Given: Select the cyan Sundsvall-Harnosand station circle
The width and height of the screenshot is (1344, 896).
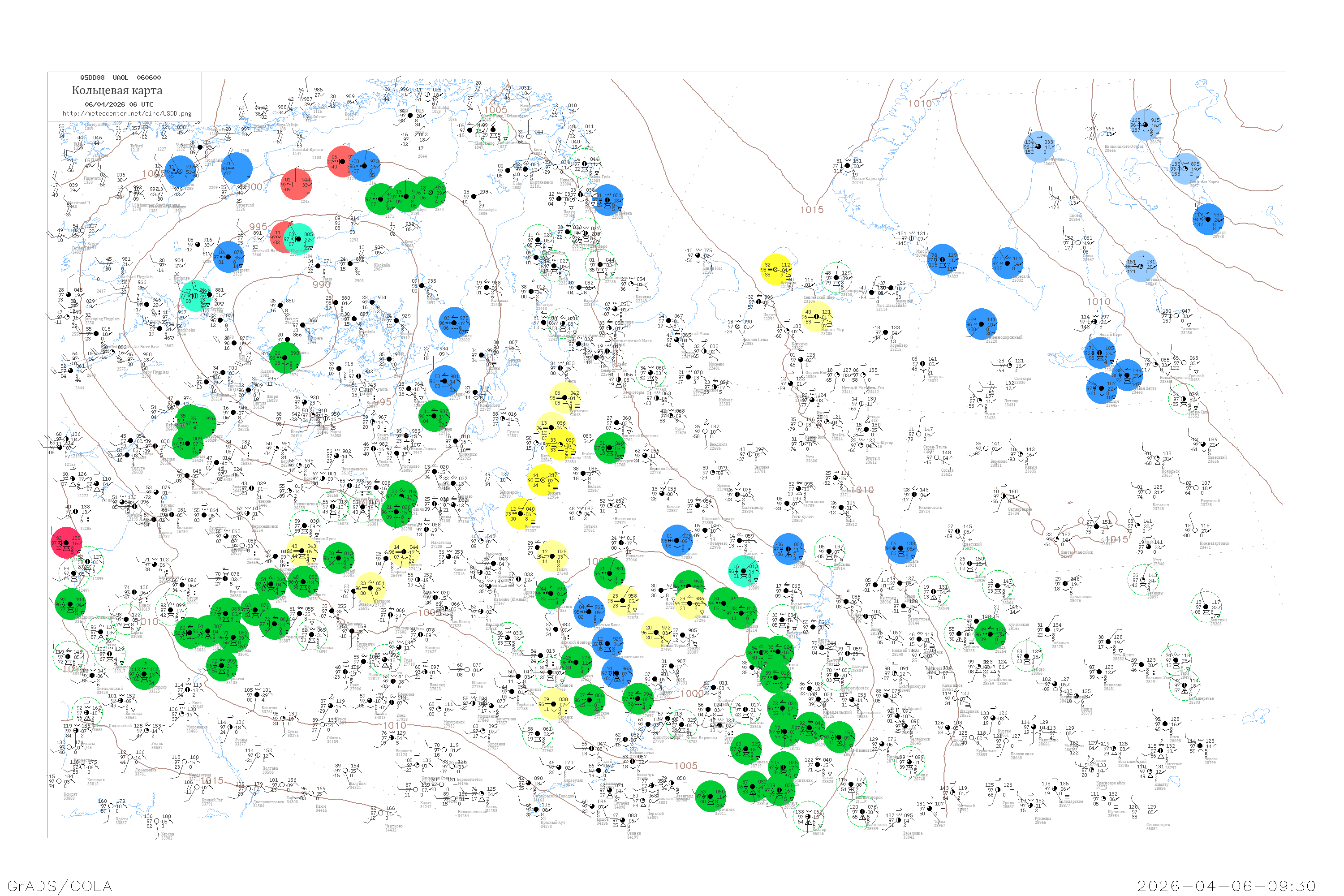Looking at the screenshot, I should pyautogui.click(x=299, y=238).
